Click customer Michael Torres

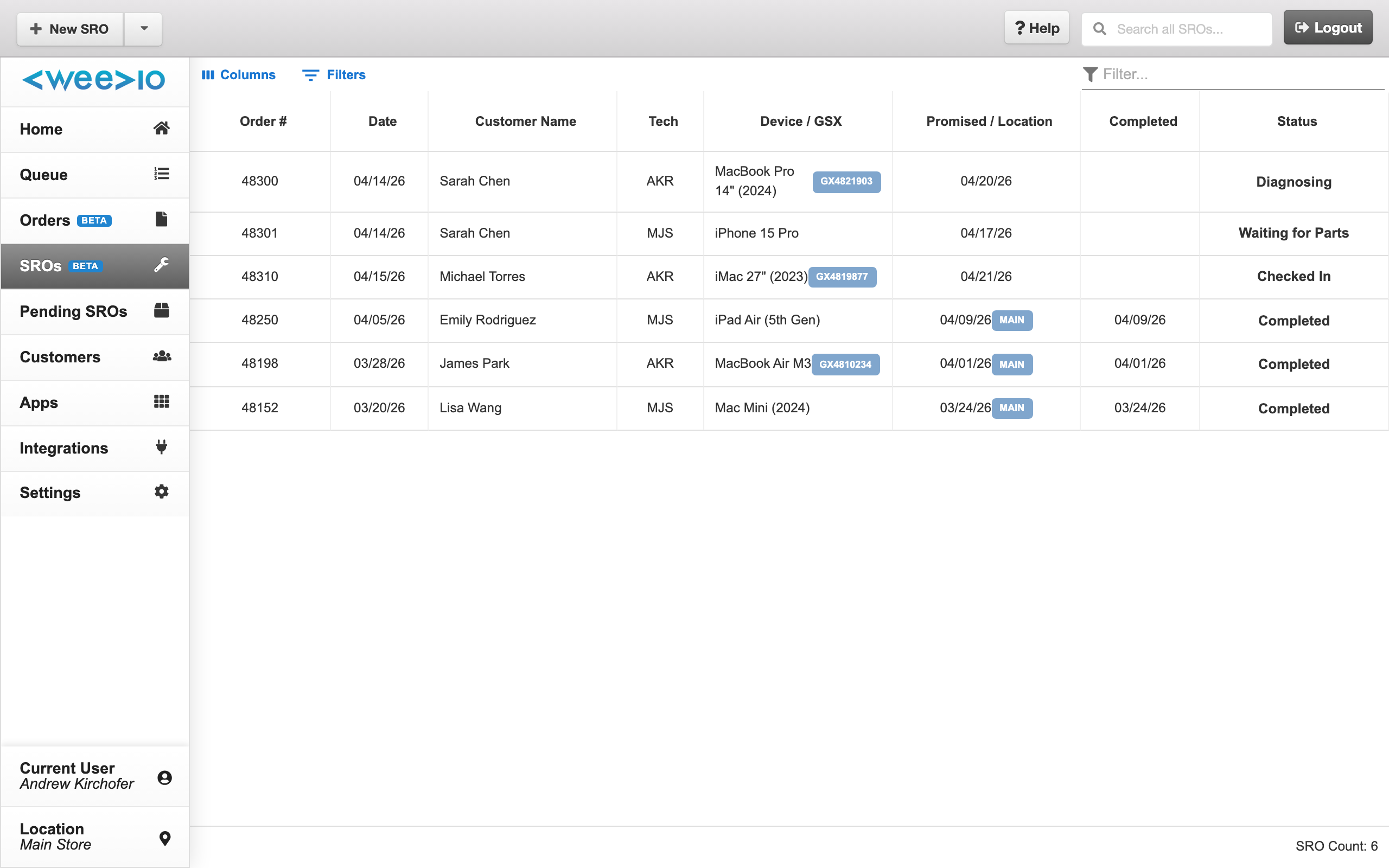coord(482,277)
